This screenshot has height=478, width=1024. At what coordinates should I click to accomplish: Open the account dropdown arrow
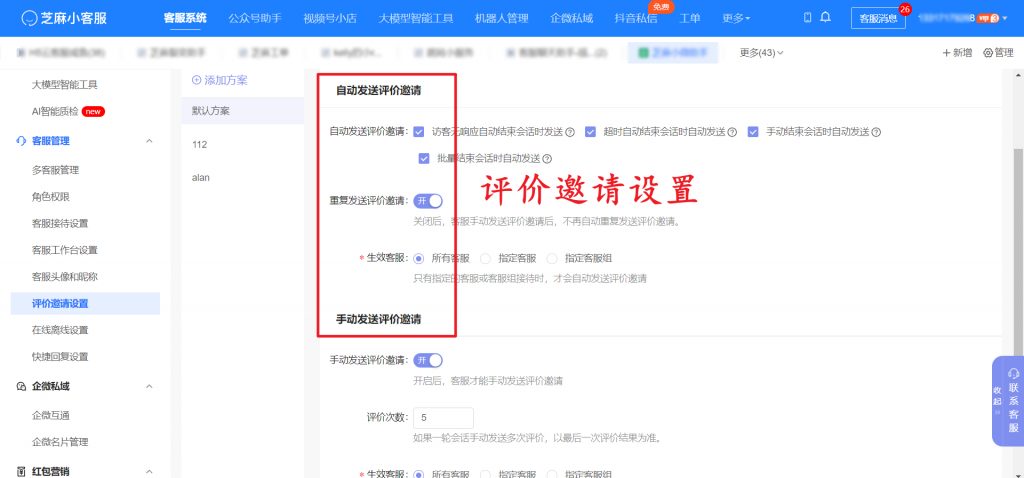pyautogui.click(x=1006, y=18)
